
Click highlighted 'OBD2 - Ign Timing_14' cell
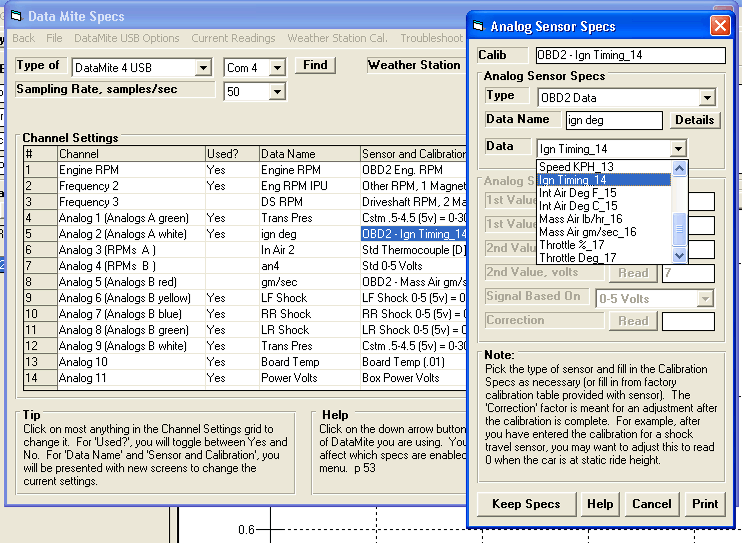(x=414, y=234)
